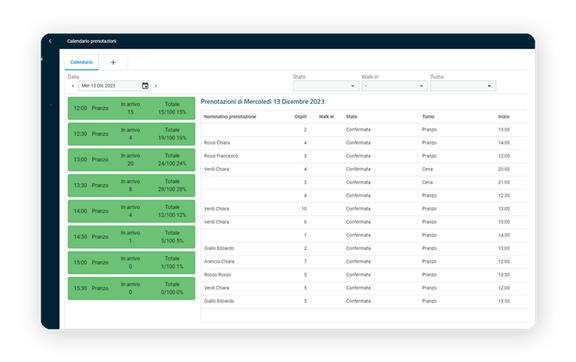Open the calendar date picker icon
The height and width of the screenshot is (362, 576).
(145, 86)
